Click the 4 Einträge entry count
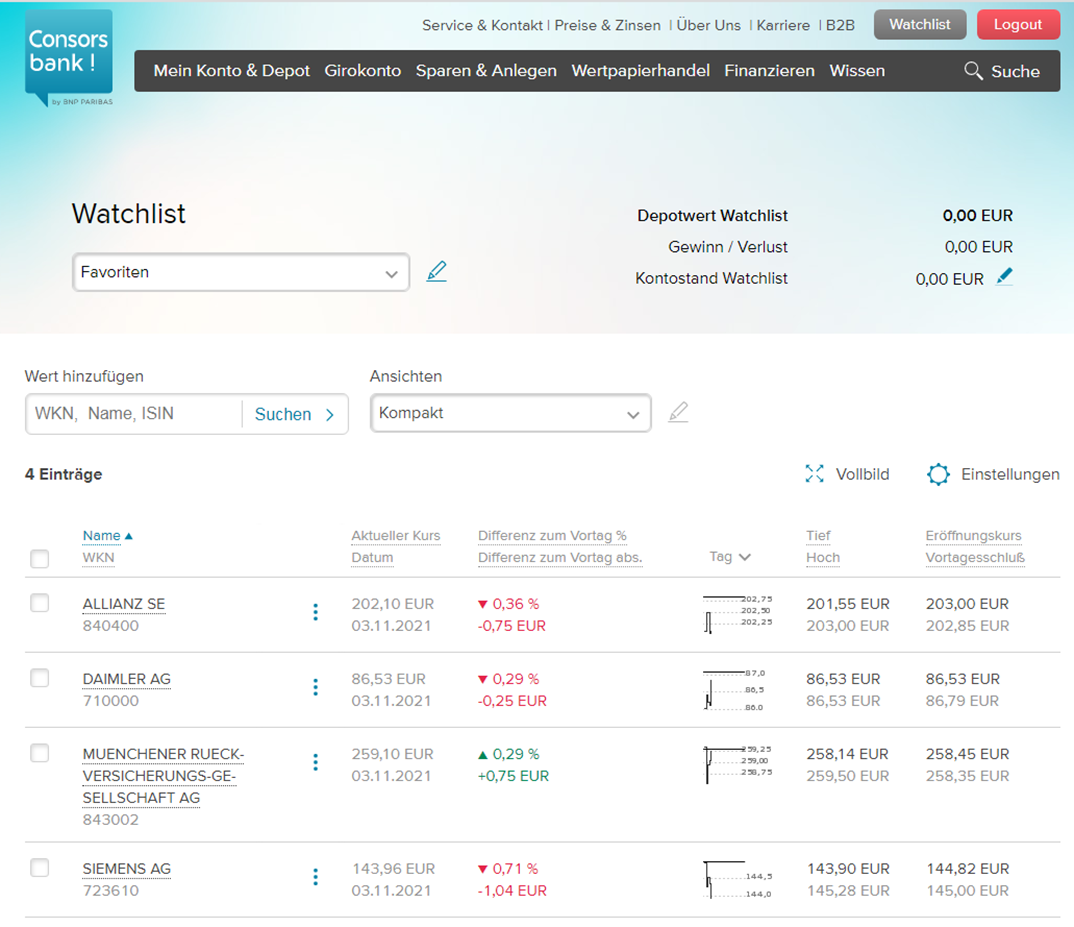The image size is (1074, 927). click(x=64, y=474)
